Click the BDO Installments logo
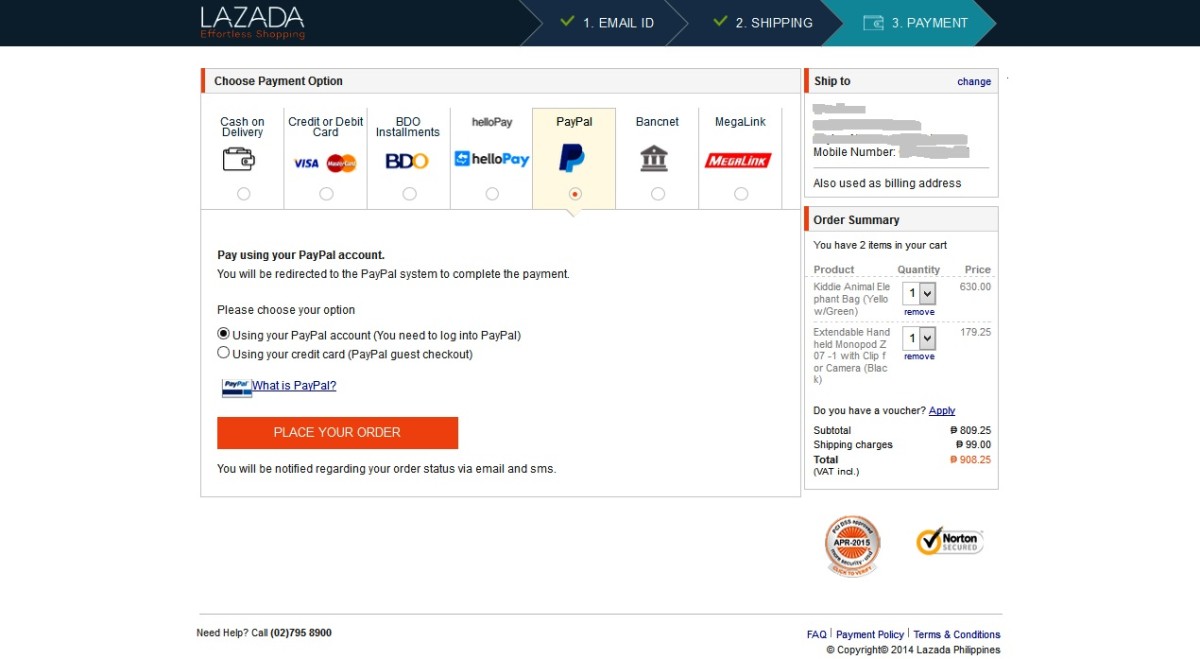 pyautogui.click(x=407, y=161)
